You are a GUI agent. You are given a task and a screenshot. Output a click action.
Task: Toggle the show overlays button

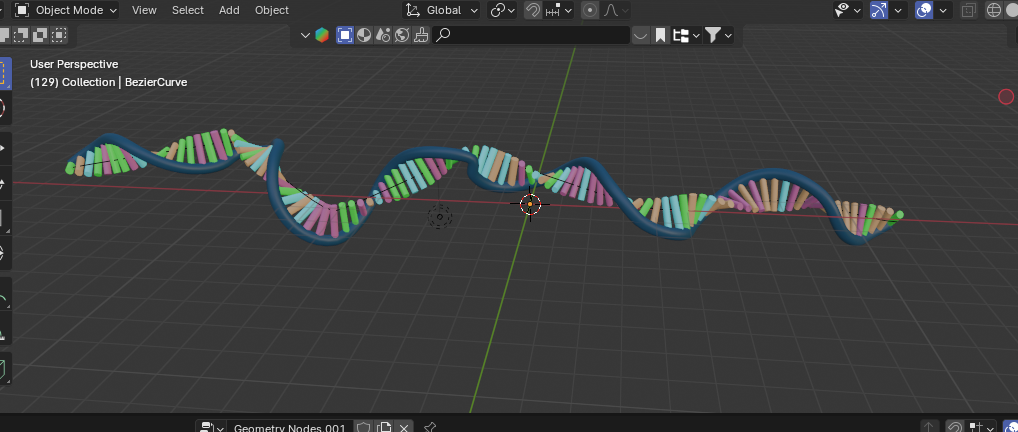click(x=925, y=10)
